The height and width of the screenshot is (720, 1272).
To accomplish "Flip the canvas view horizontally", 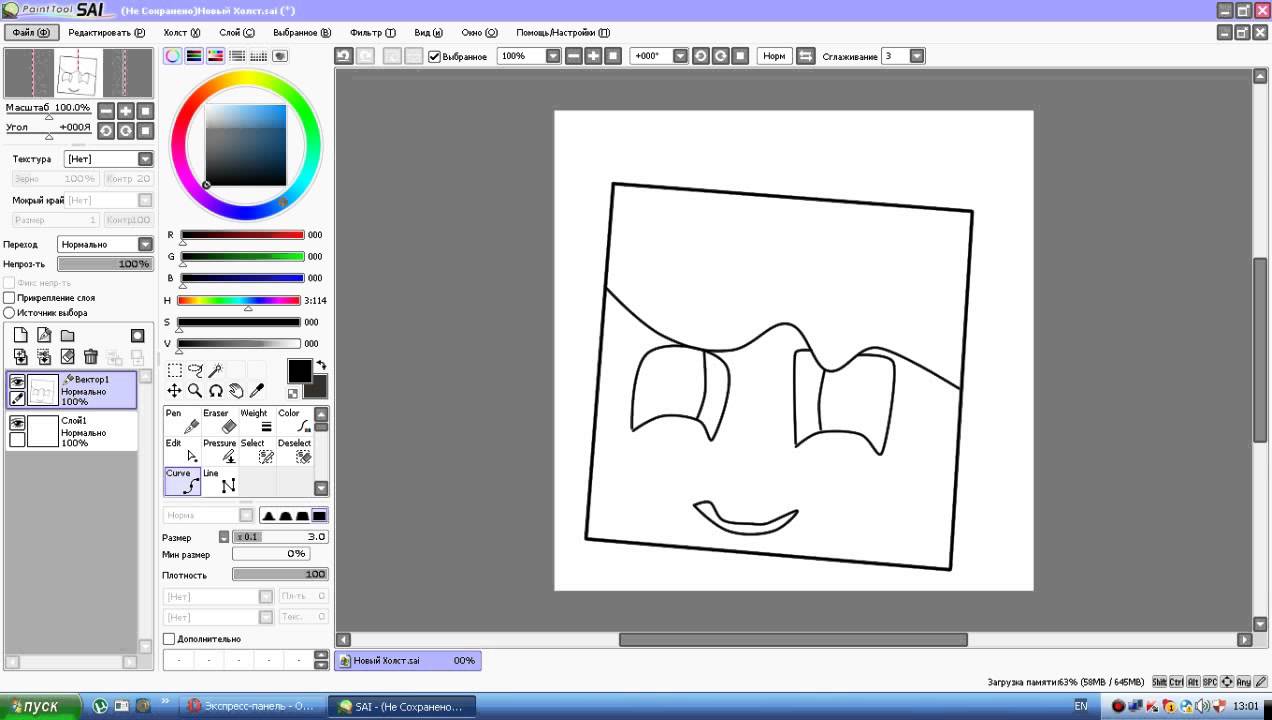I will pyautogui.click(x=805, y=56).
